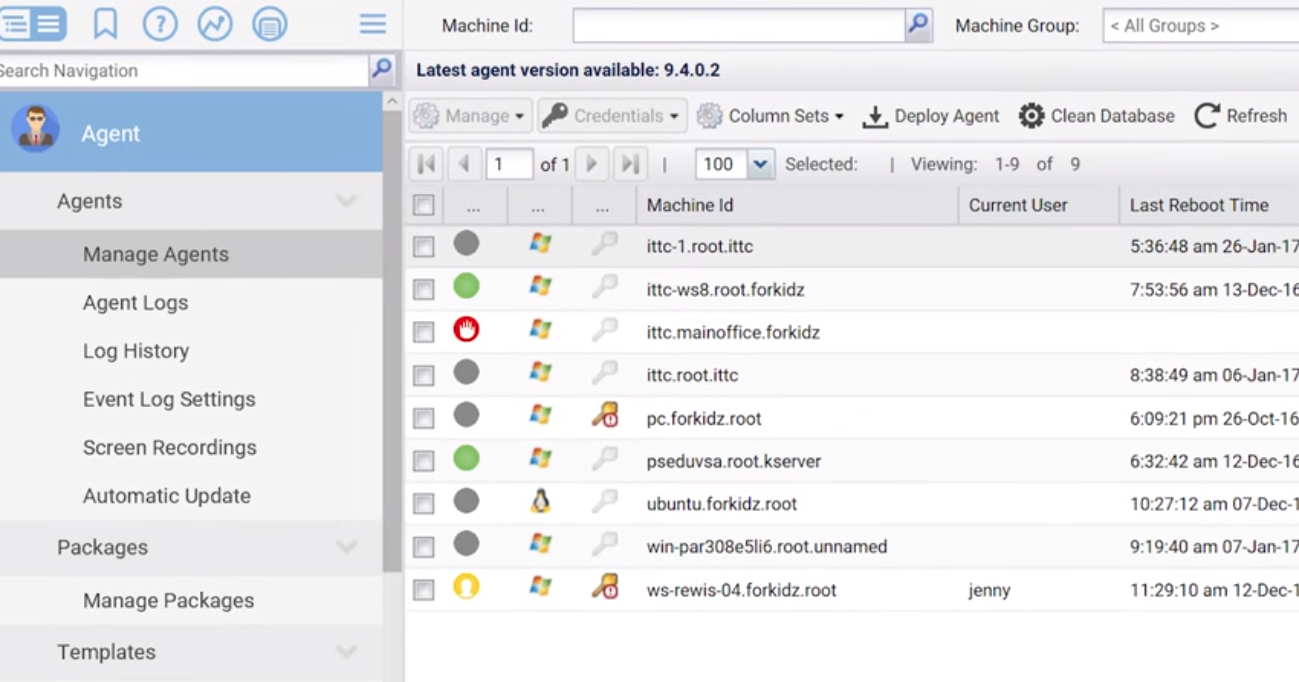Screen dimensions: 1299x682
Task: Check the select-all checkbox in the table header
Action: tap(424, 205)
